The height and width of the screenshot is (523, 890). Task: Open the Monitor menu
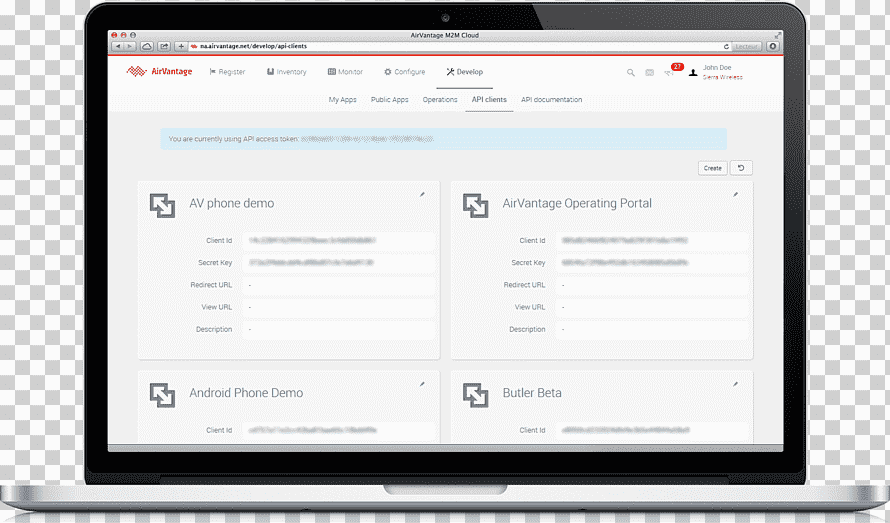tap(345, 72)
